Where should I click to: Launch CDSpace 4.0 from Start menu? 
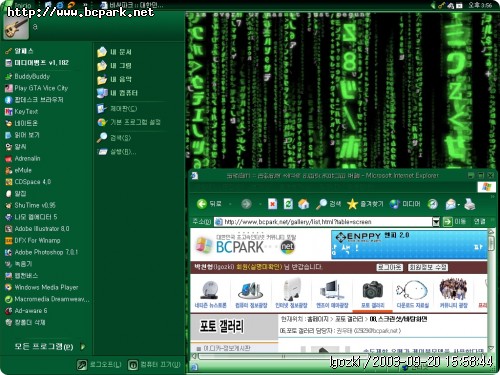coord(28,182)
